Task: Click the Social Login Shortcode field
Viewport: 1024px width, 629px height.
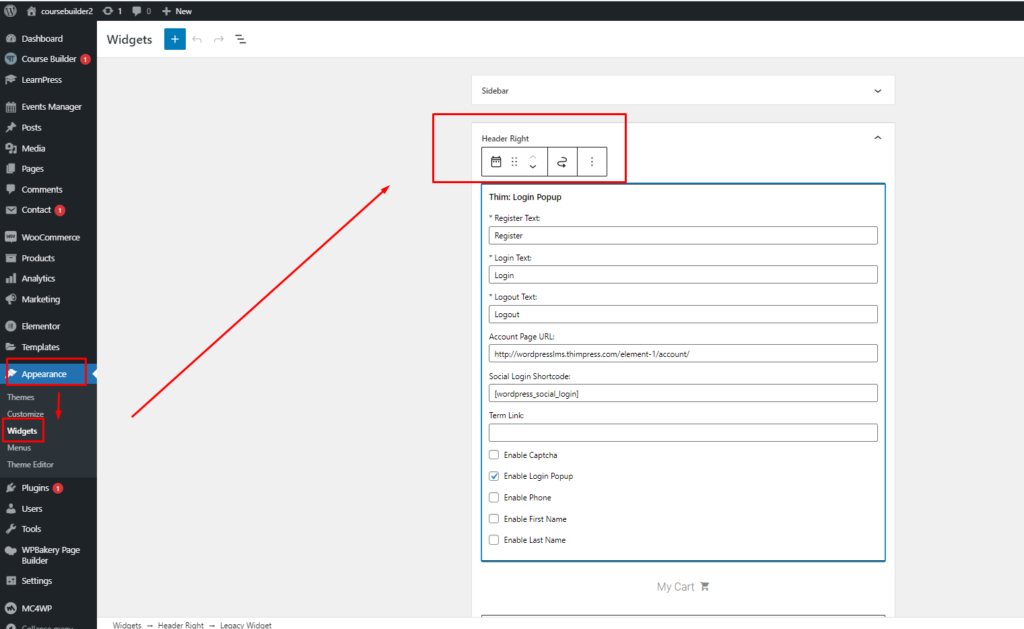Action: (683, 393)
